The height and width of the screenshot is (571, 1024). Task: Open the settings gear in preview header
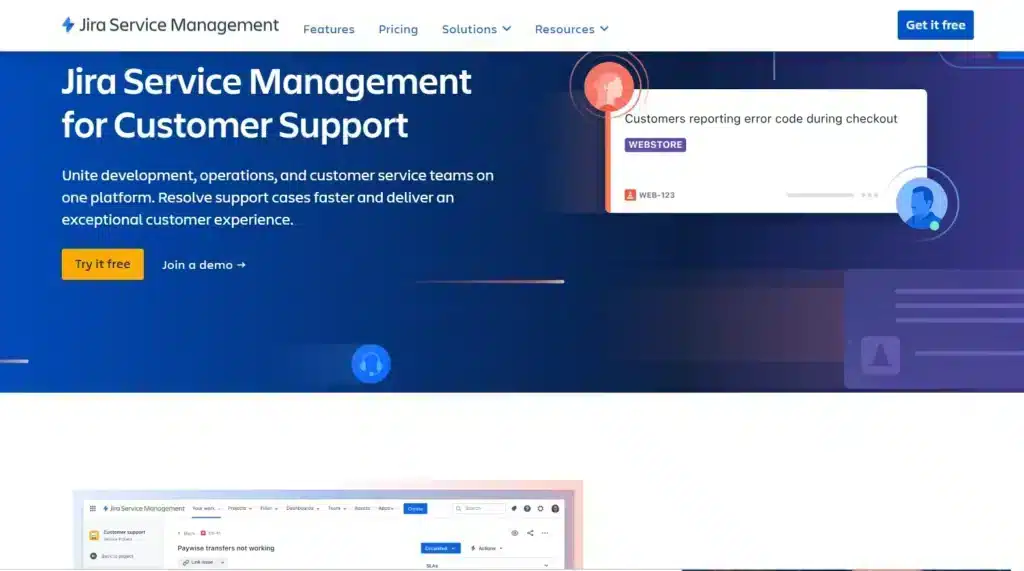point(540,508)
